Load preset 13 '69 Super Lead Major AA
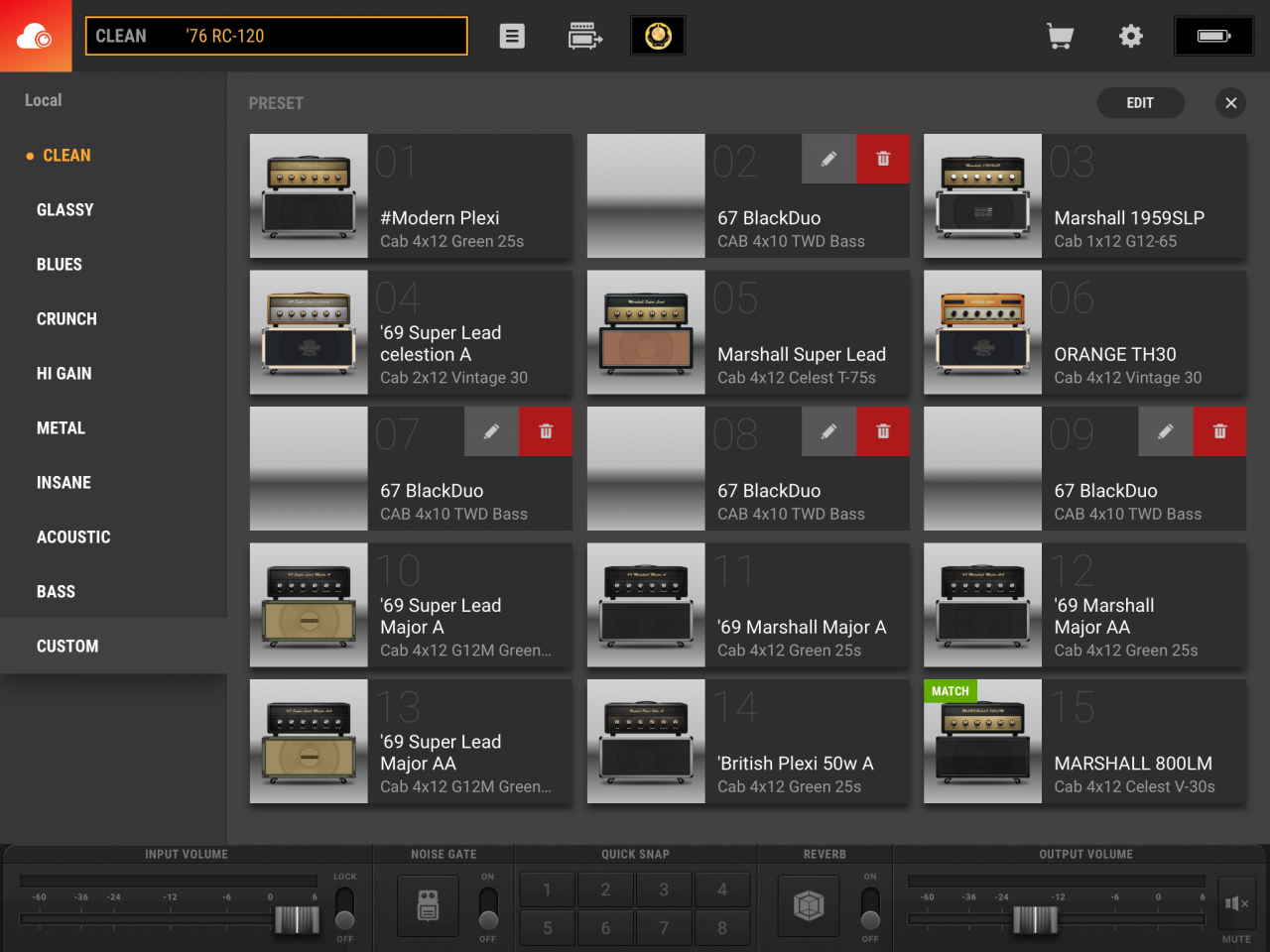Viewport: 1270px width, 952px height. [411, 742]
